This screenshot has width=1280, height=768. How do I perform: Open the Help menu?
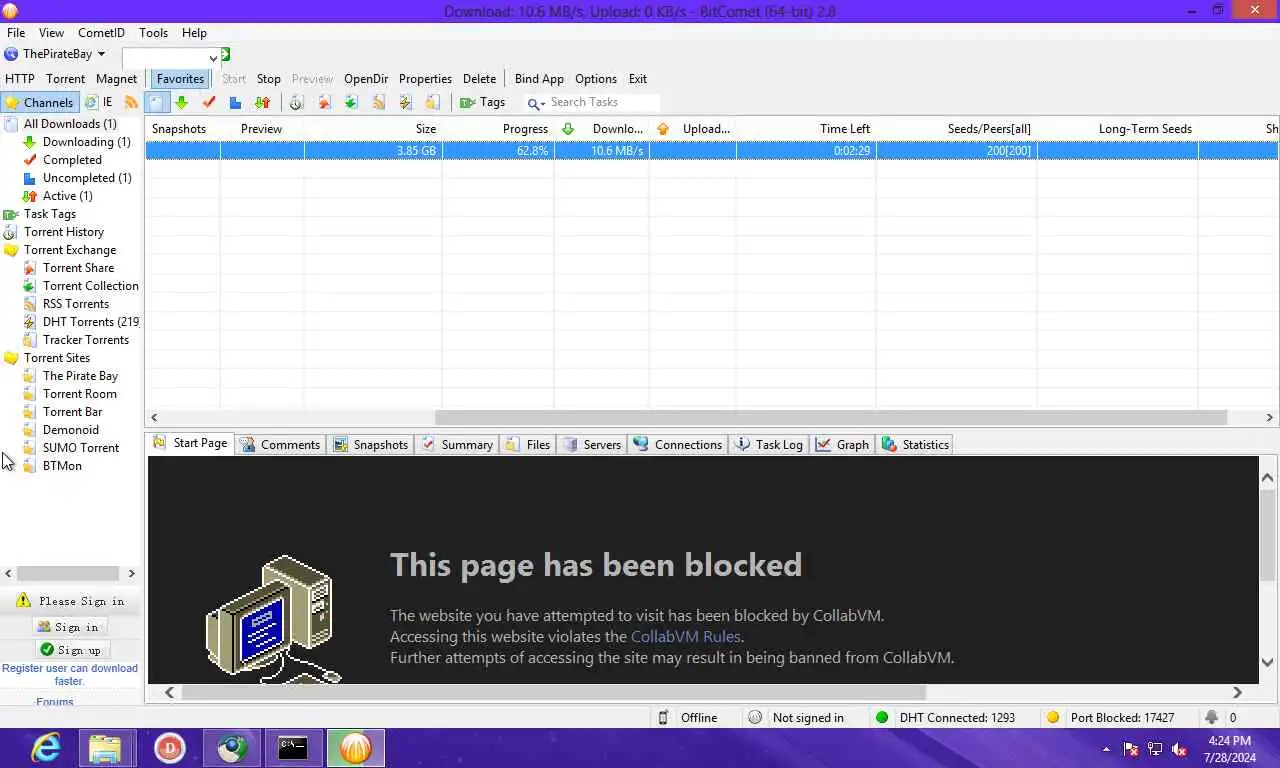point(194,33)
